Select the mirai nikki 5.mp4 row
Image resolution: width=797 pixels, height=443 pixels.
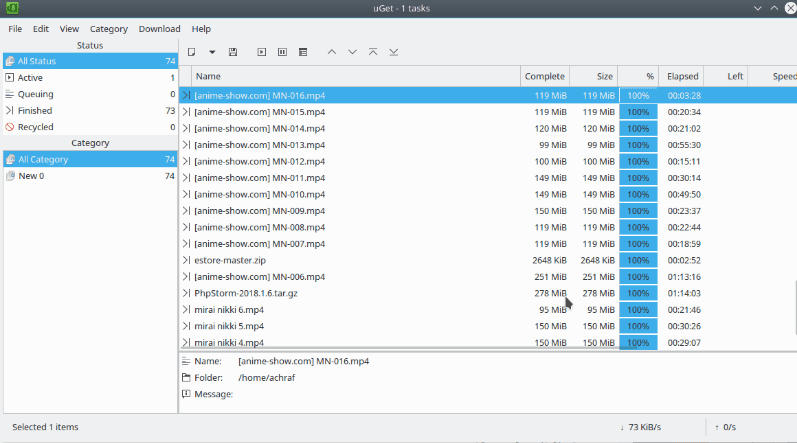(488, 326)
